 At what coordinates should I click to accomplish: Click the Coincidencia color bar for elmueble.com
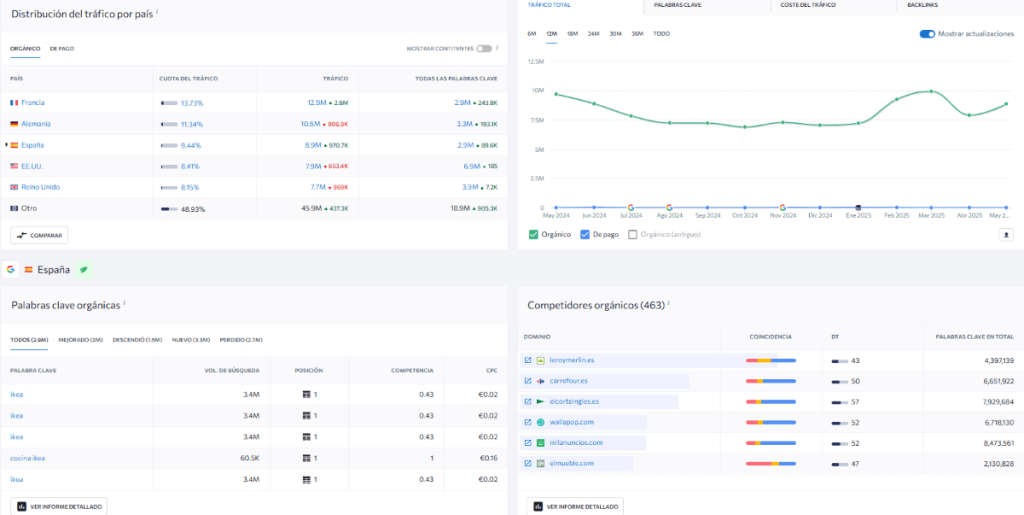[x=771, y=463]
